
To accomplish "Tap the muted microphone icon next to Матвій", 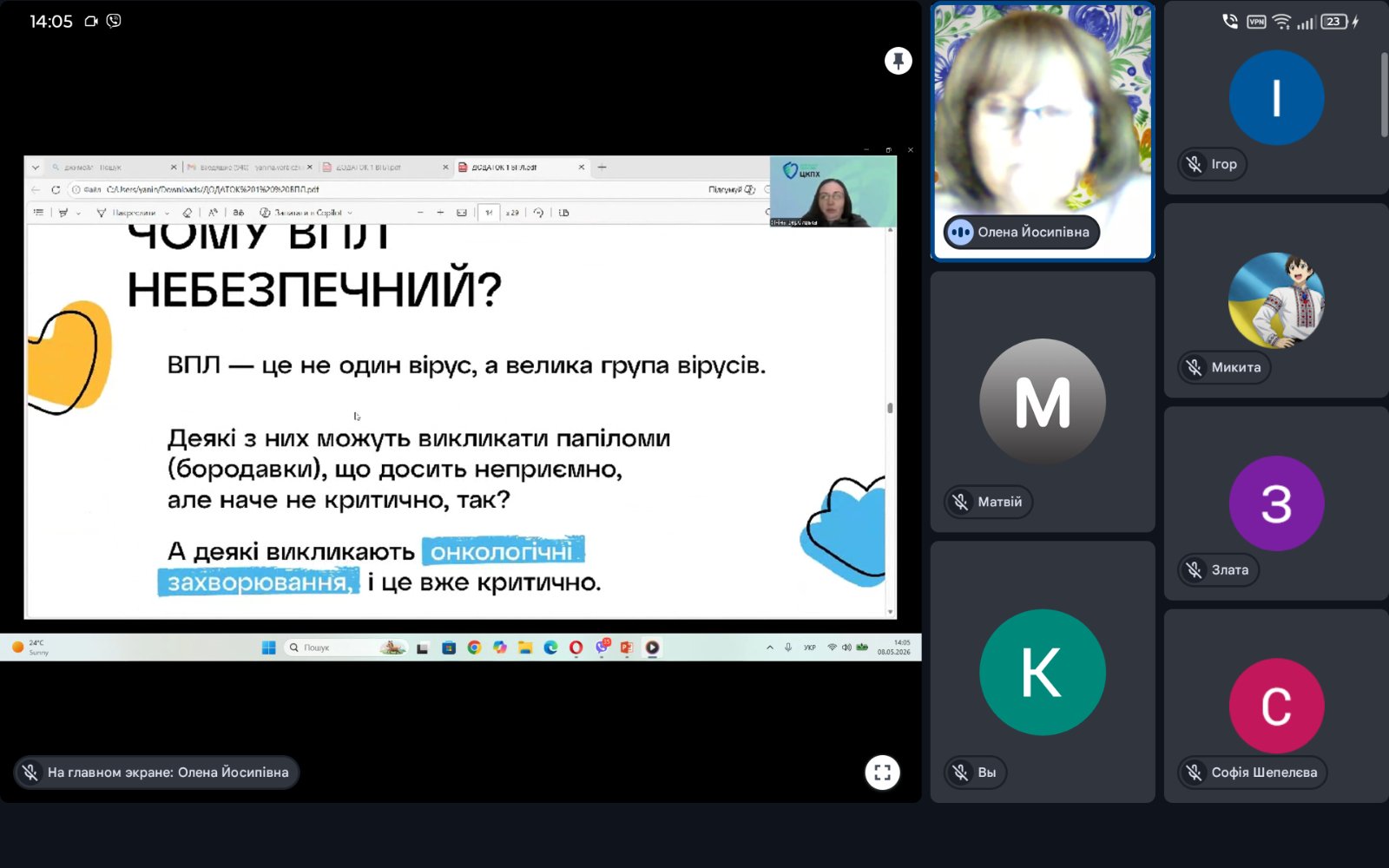I will tap(960, 502).
